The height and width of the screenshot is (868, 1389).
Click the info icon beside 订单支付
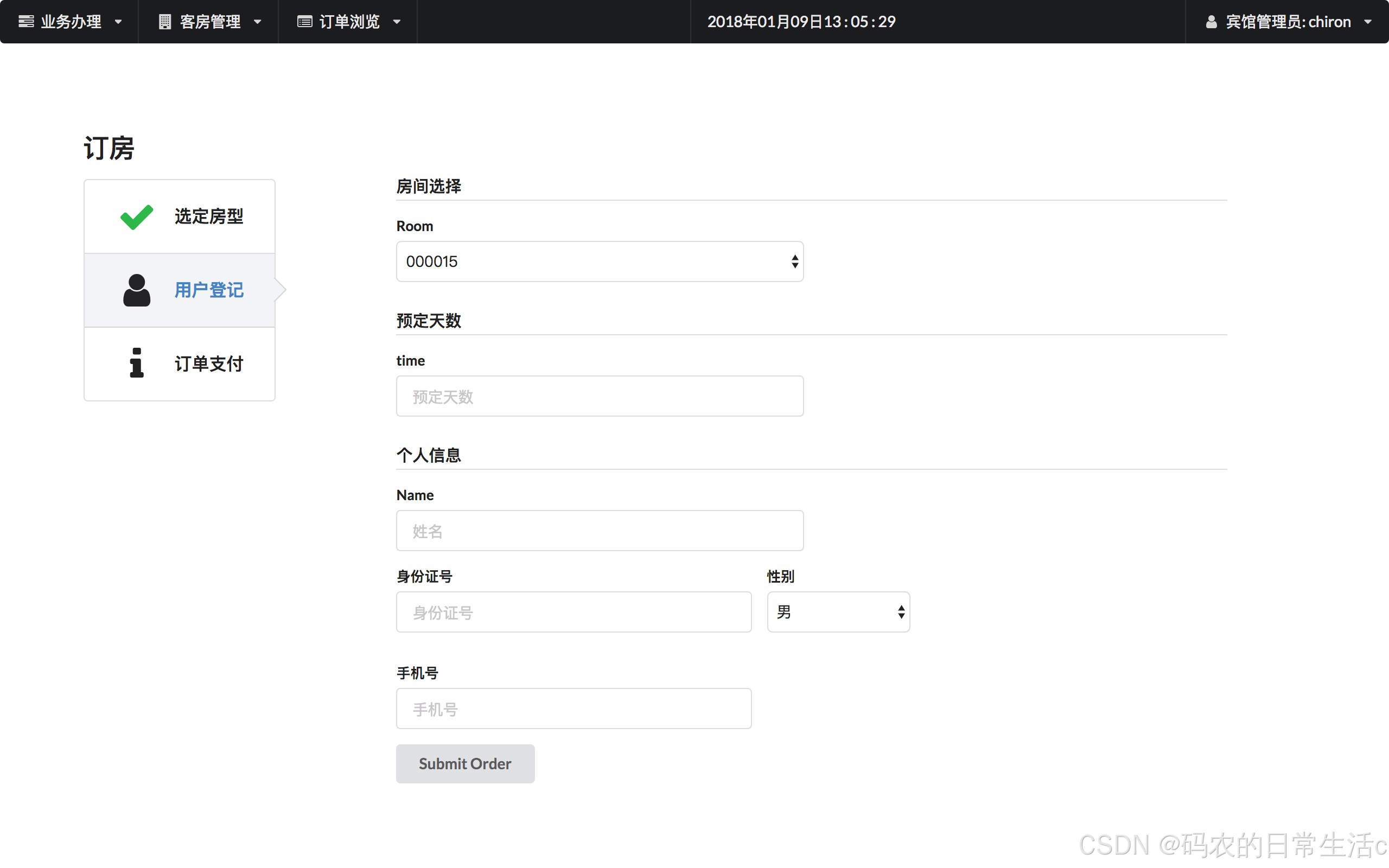point(137,363)
